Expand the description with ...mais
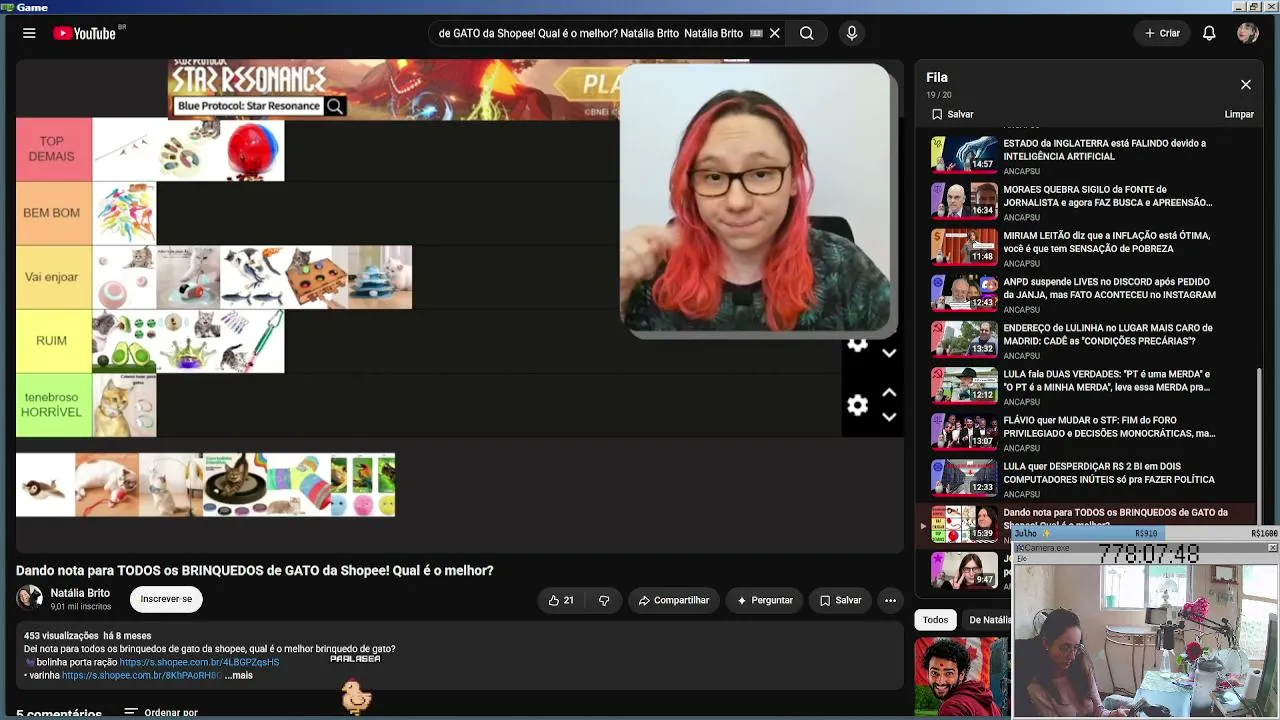 coord(239,675)
